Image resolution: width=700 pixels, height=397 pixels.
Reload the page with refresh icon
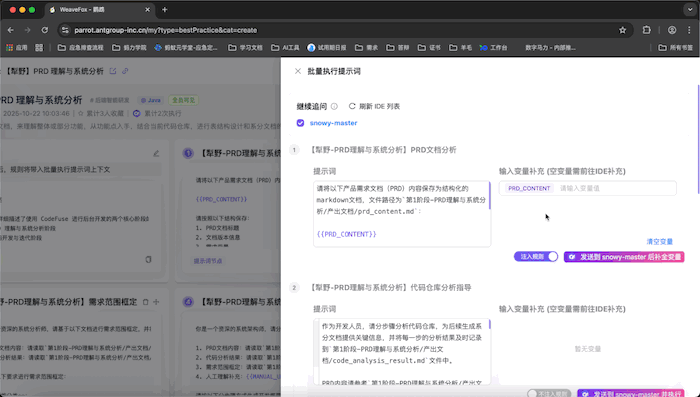pos(45,30)
